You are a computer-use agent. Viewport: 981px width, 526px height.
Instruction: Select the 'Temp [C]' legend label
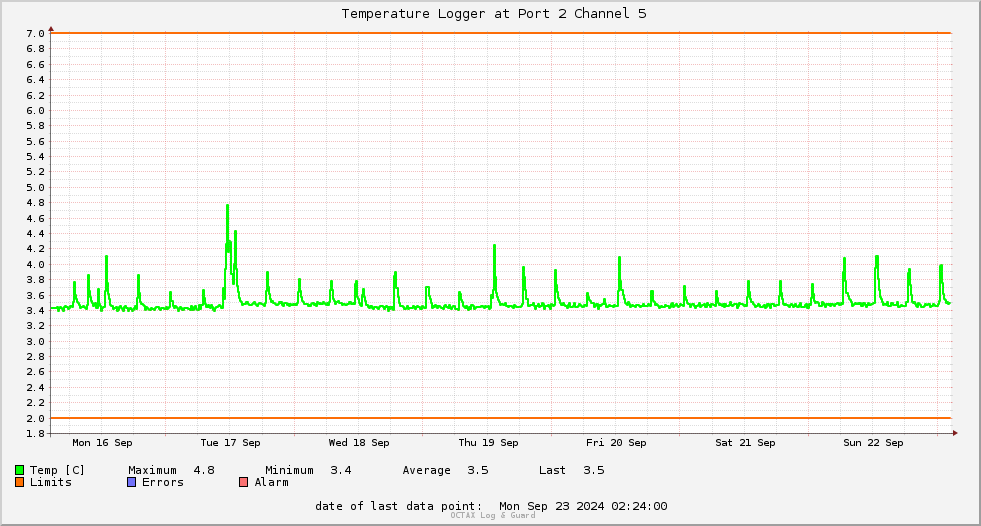tap(57, 470)
